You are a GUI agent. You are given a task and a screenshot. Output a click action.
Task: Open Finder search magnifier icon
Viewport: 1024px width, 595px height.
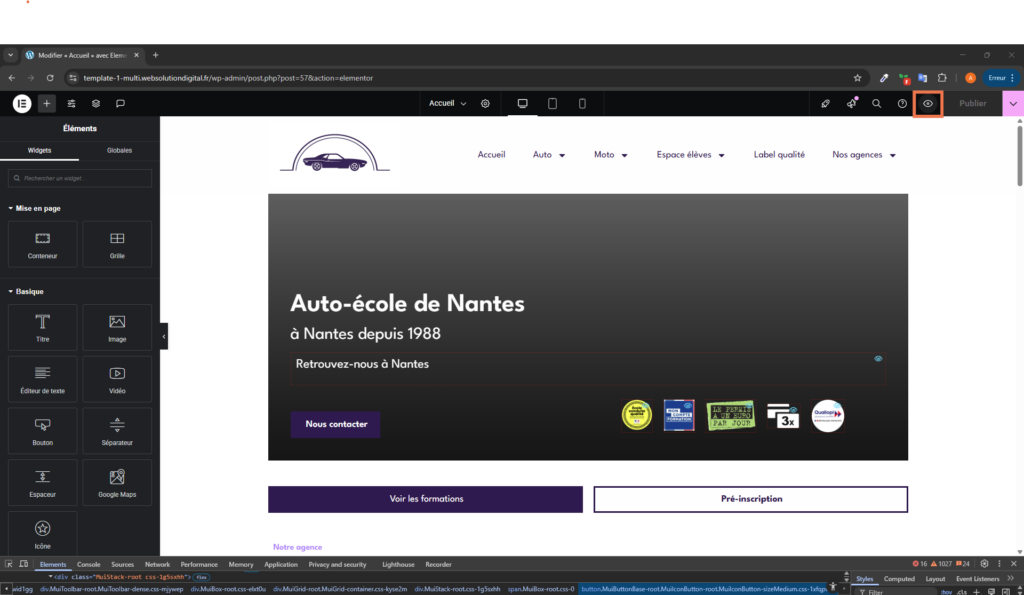coord(877,103)
